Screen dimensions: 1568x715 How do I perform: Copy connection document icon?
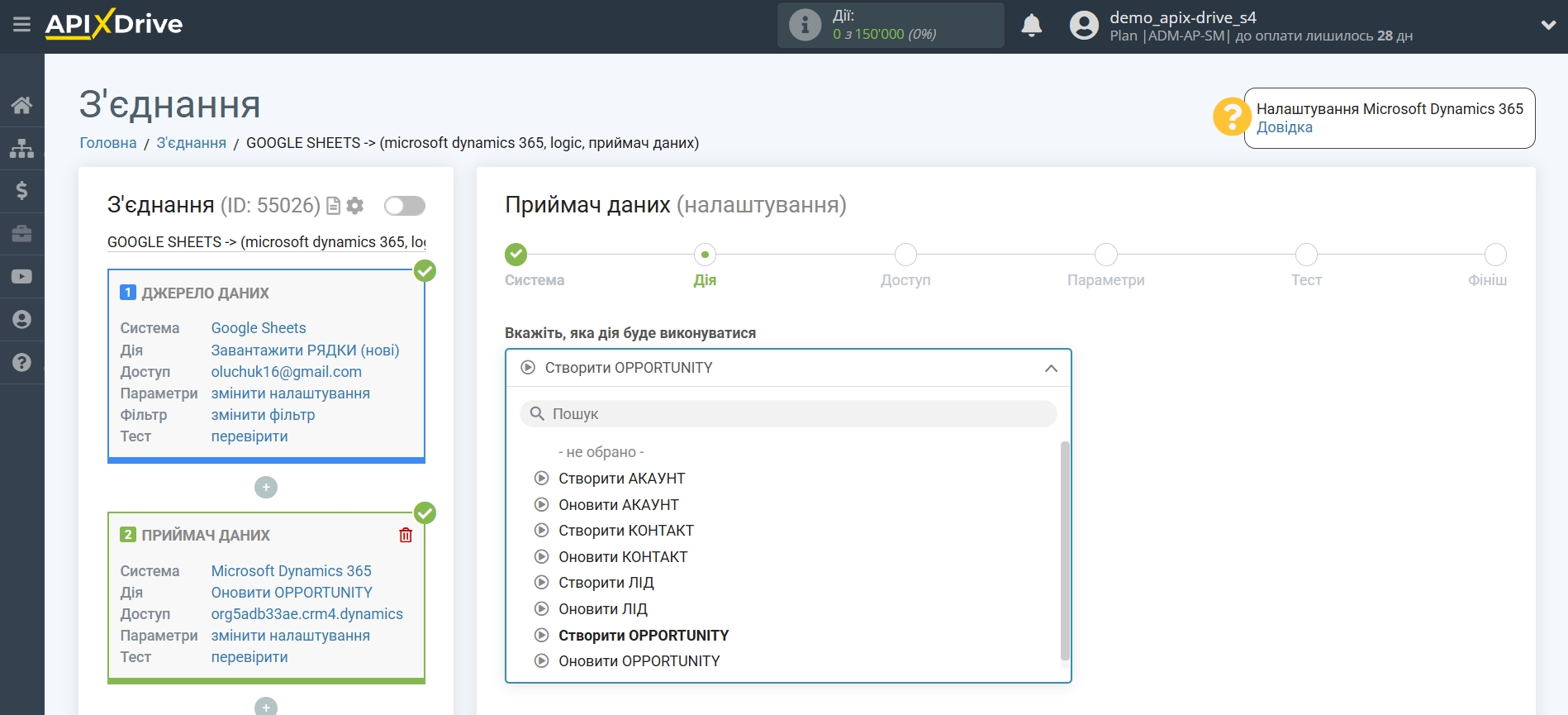(334, 206)
